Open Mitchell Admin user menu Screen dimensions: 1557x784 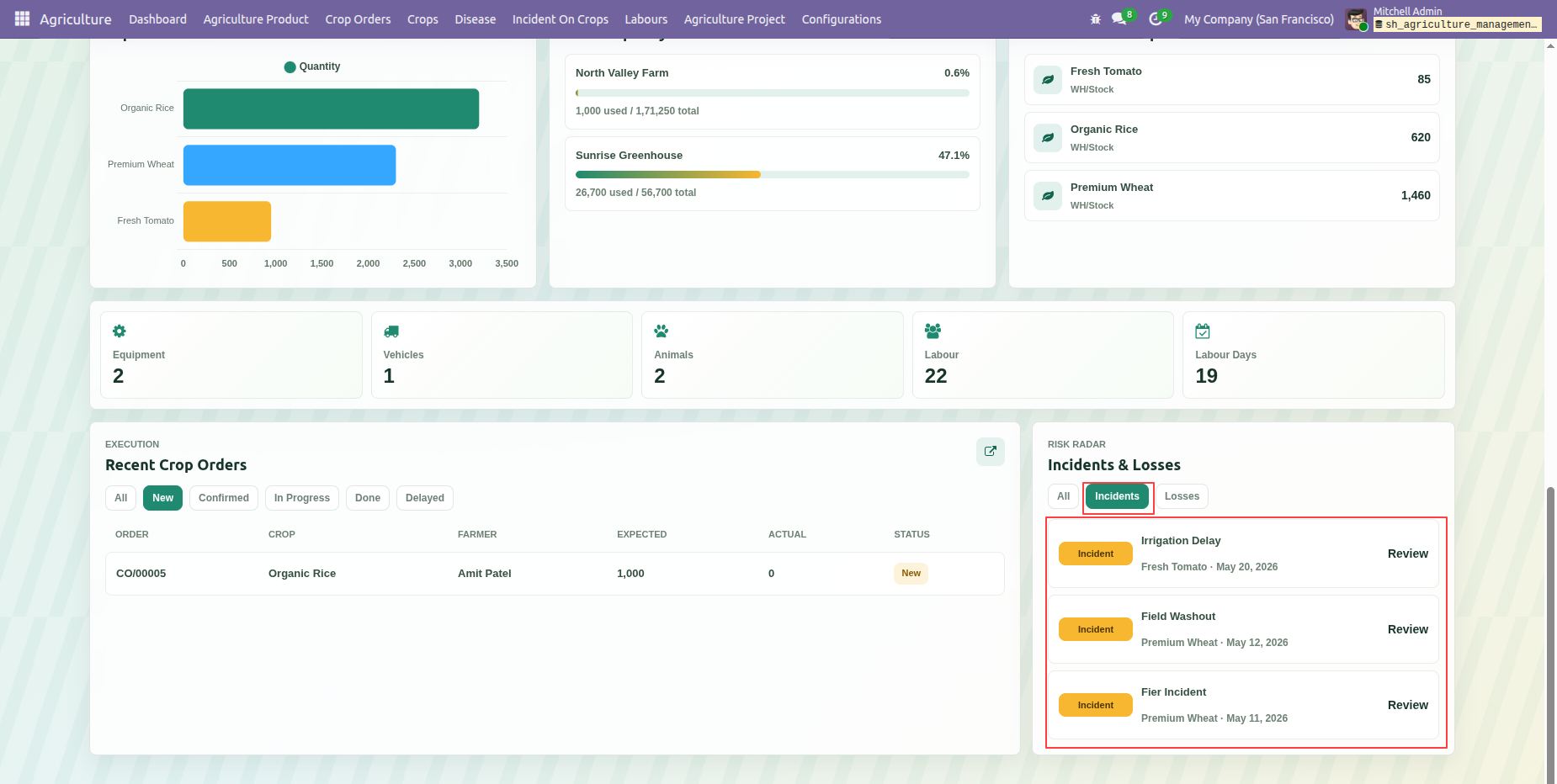[1443, 19]
